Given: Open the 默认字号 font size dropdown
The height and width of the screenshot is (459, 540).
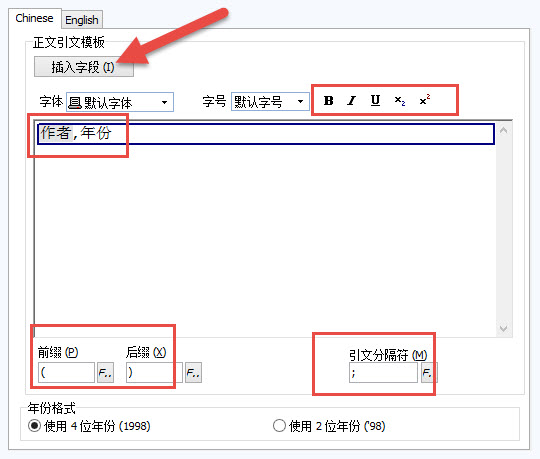Looking at the screenshot, I should click(x=270, y=102).
